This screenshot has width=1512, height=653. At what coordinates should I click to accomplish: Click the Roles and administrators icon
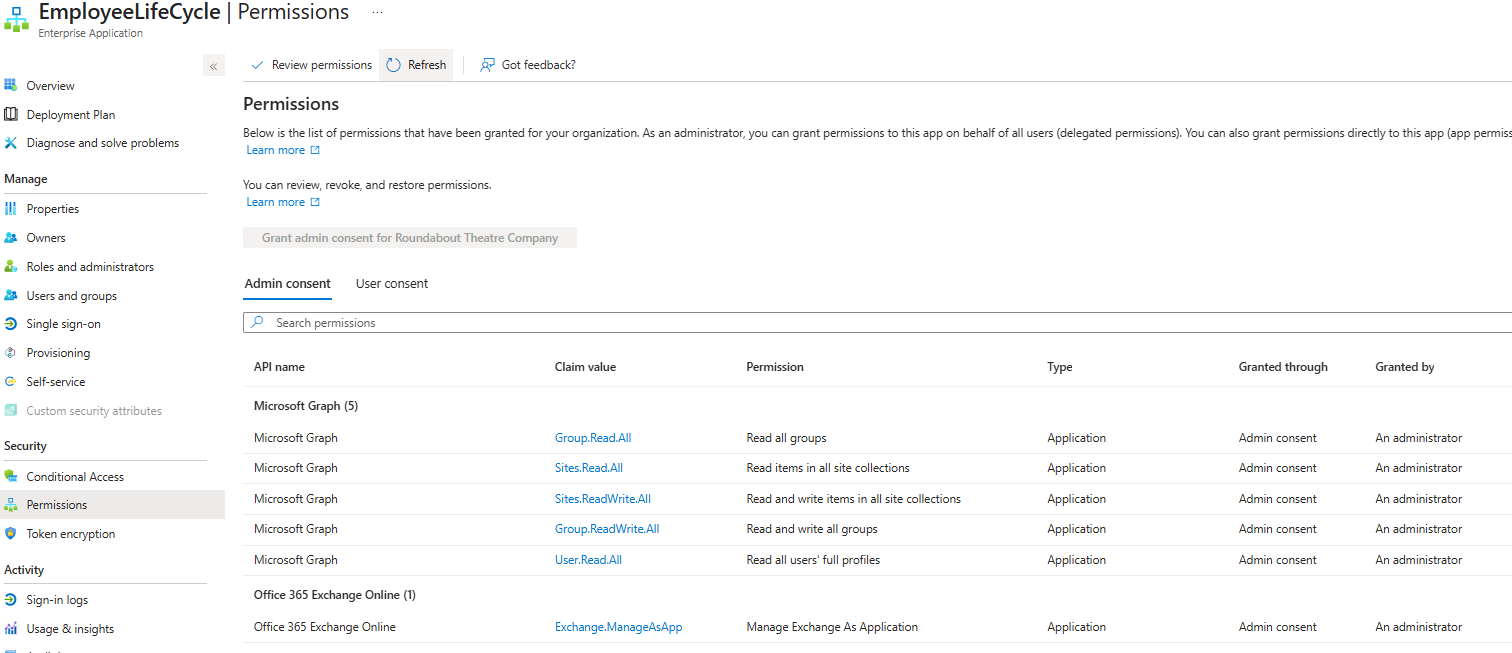click(x=11, y=267)
